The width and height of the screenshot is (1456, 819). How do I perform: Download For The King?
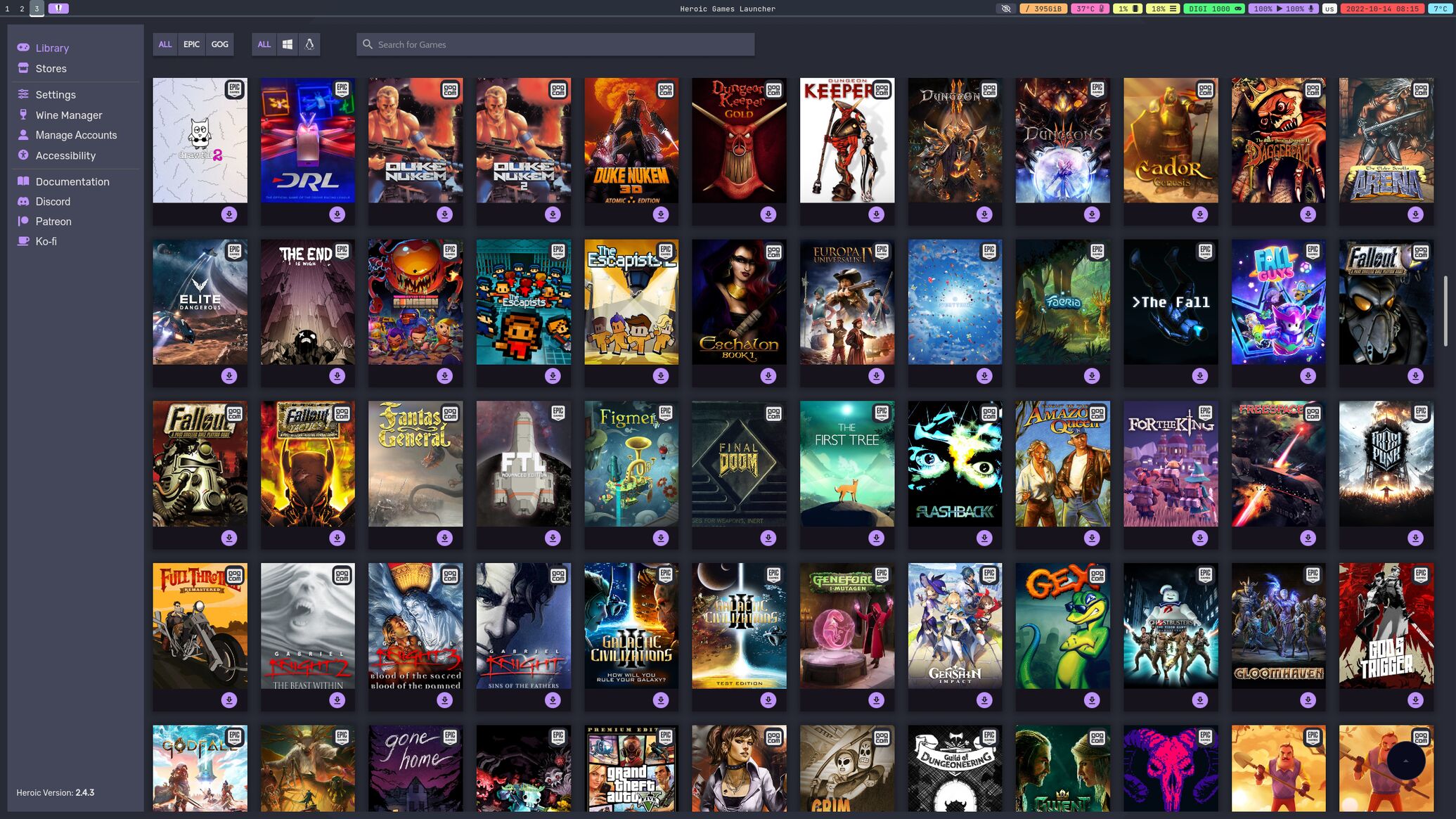(1200, 538)
